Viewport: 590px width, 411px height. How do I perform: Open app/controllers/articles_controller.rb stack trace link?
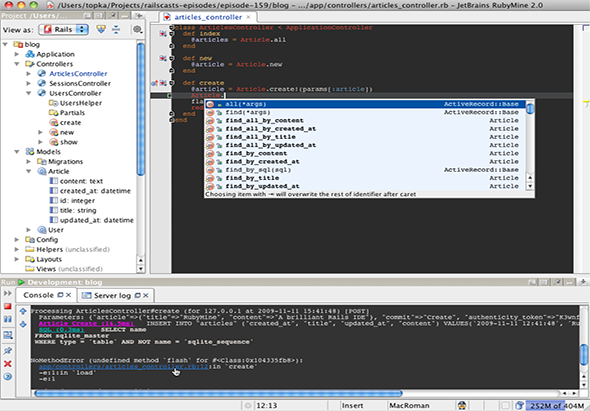123,367
